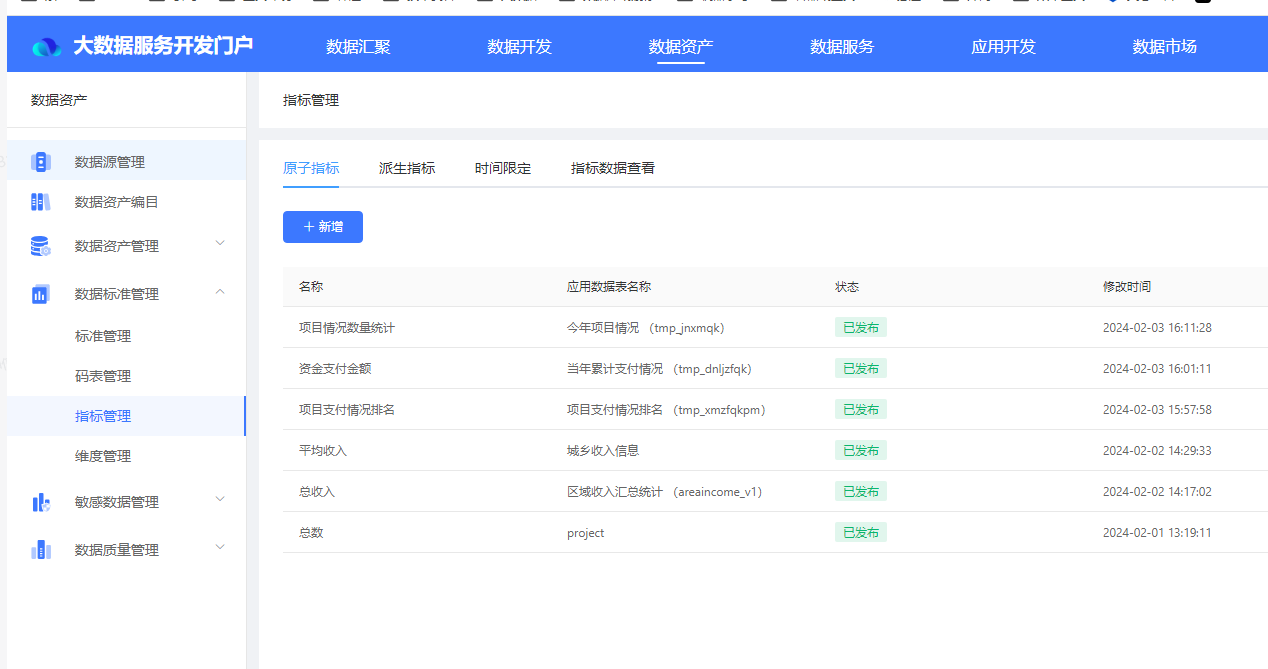1268x669 pixels.
Task: Open the 数据资产 top menu
Action: click(x=681, y=46)
